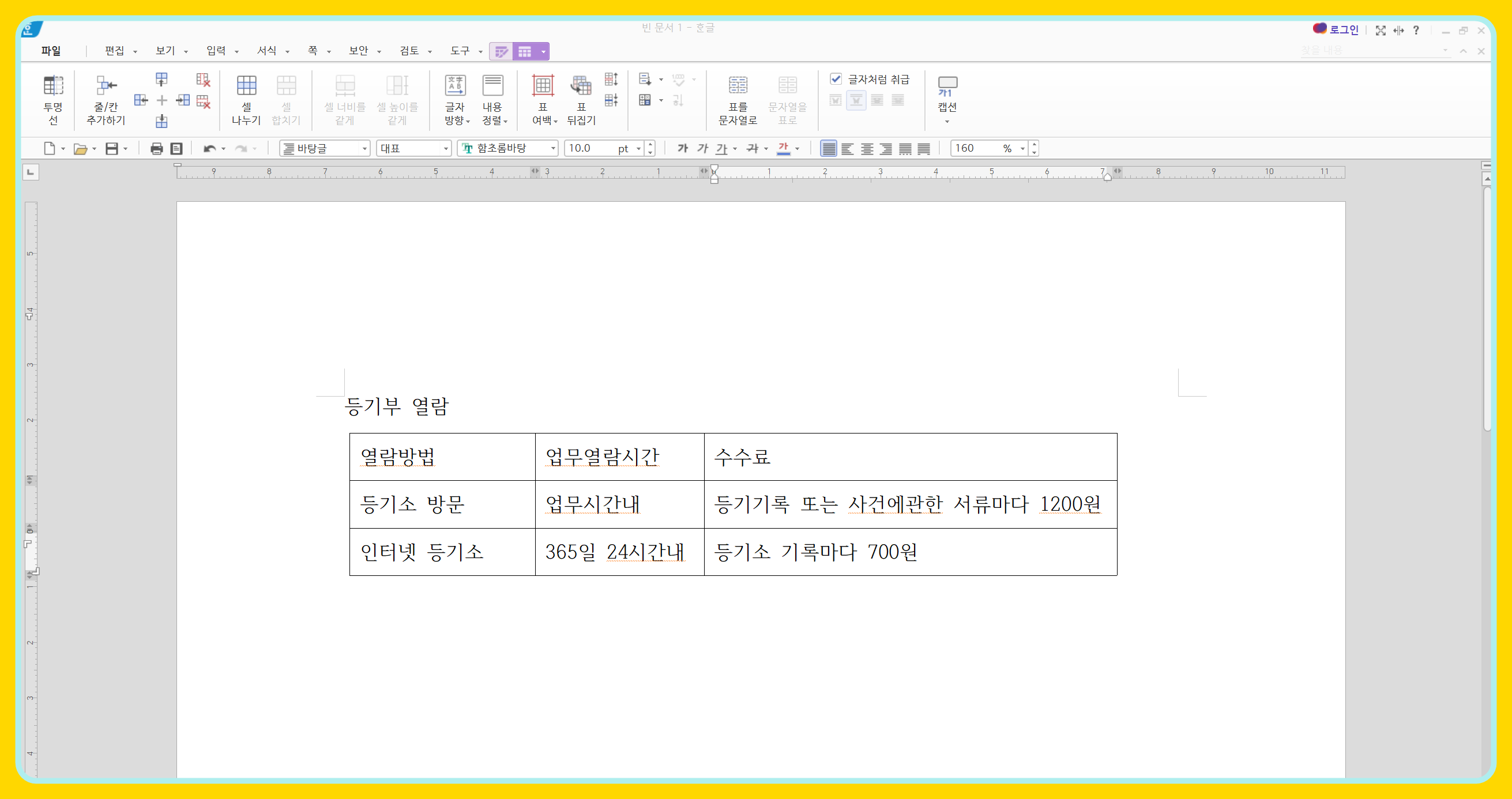Open the 파일 menu
The height and width of the screenshot is (799, 1512).
point(51,51)
